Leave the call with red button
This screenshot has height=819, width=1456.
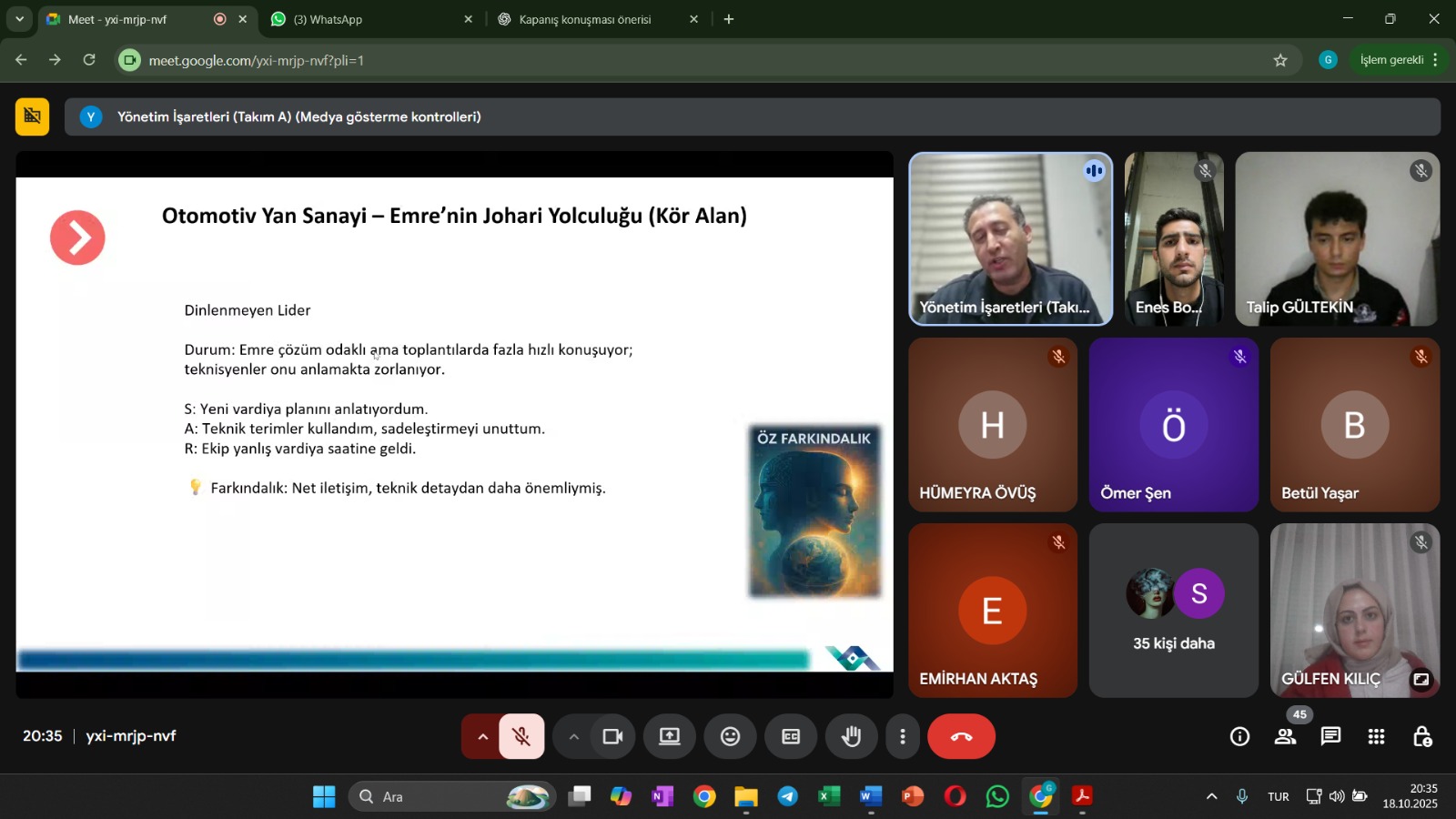tap(961, 736)
